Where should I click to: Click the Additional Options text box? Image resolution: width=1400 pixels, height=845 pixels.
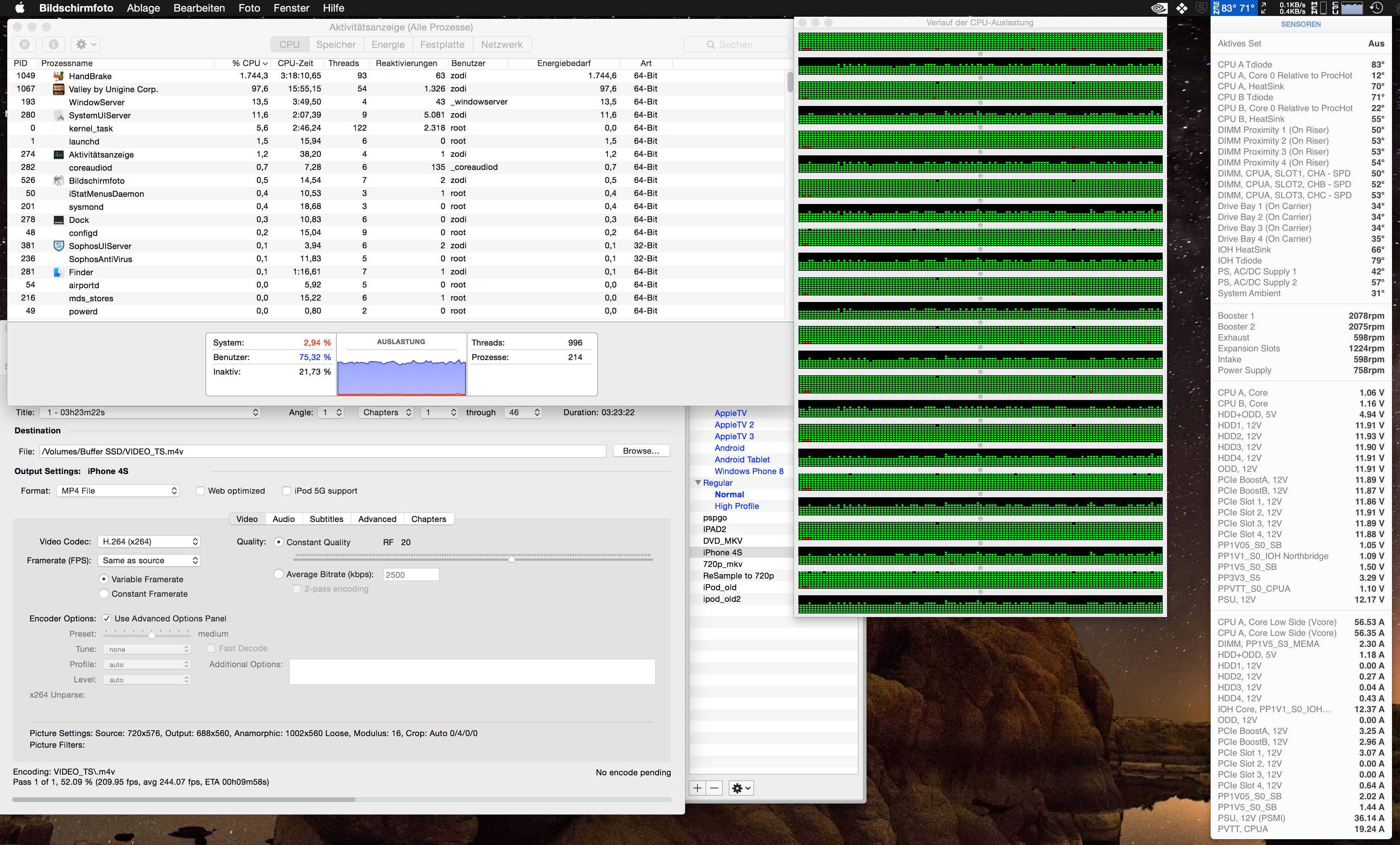472,671
